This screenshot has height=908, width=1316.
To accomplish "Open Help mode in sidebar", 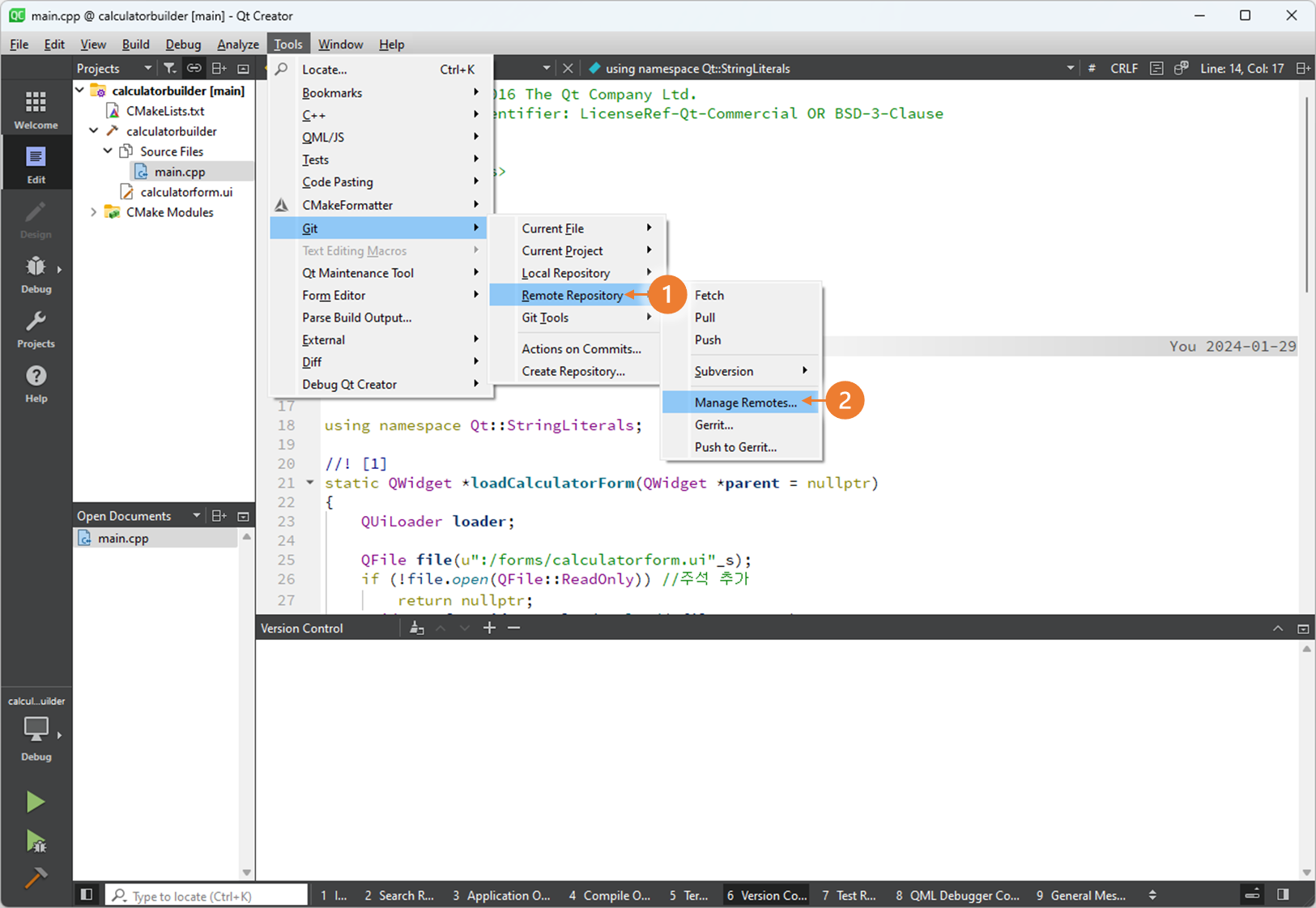I will tap(36, 384).
